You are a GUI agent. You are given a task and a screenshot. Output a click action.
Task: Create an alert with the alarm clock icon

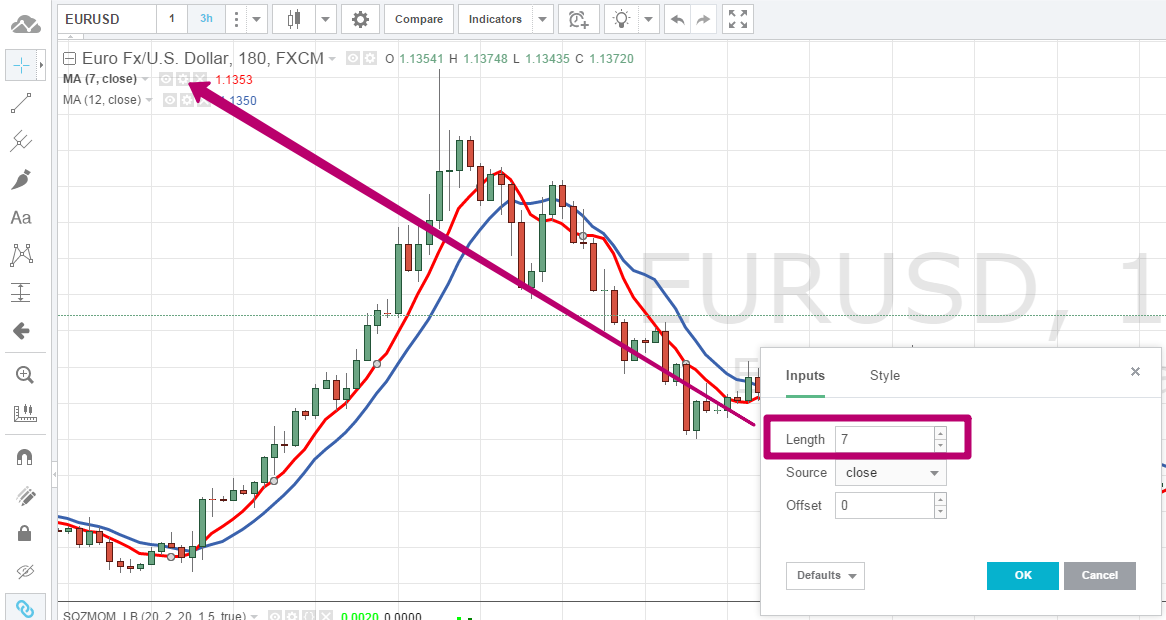579,19
